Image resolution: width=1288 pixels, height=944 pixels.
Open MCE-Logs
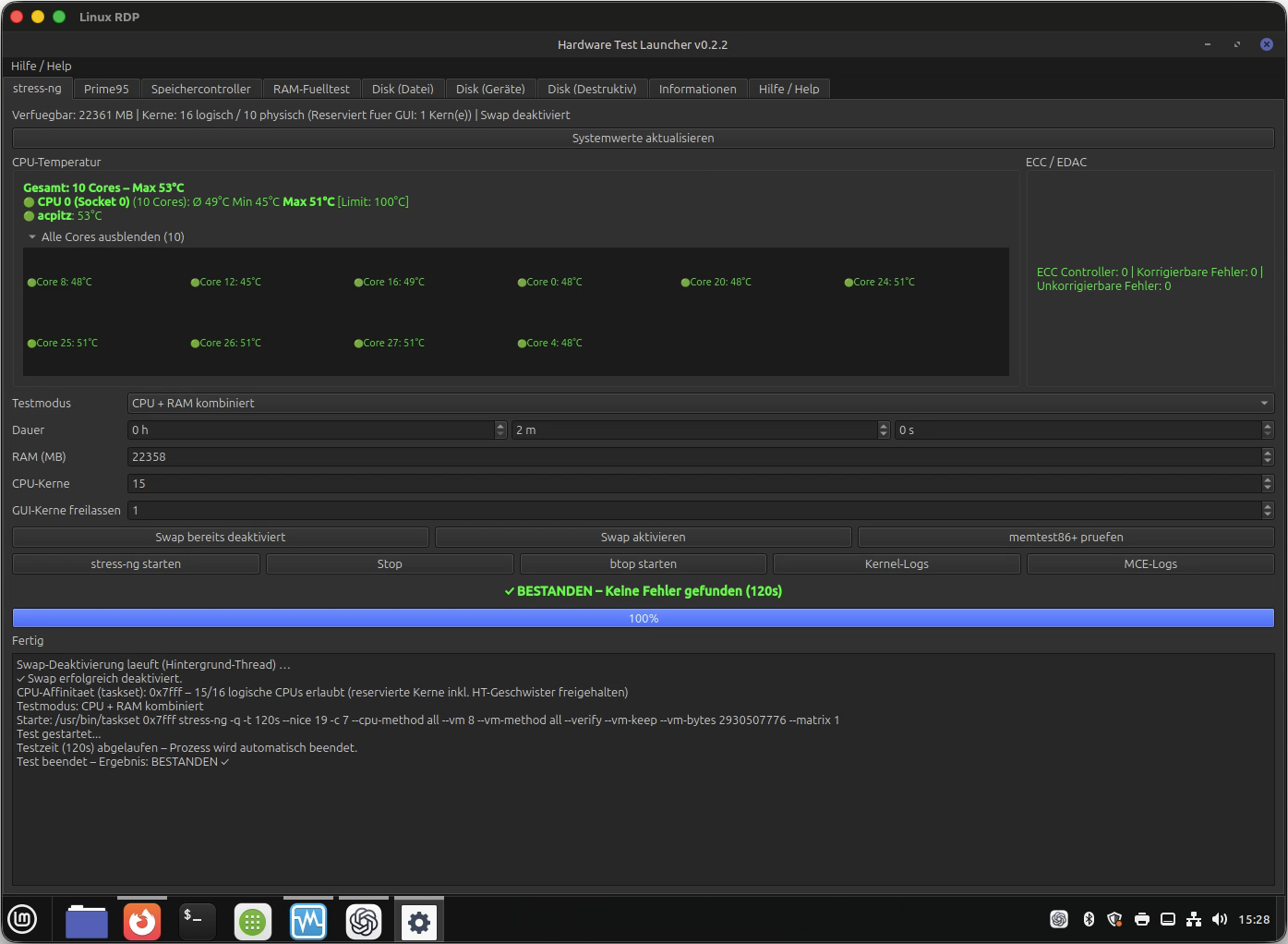click(1150, 563)
